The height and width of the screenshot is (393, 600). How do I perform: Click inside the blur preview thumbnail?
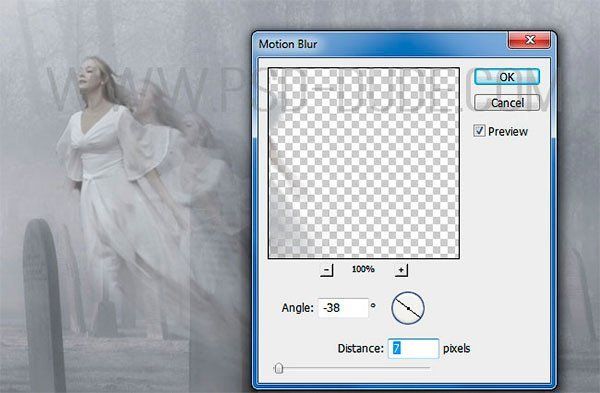pyautogui.click(x=364, y=163)
